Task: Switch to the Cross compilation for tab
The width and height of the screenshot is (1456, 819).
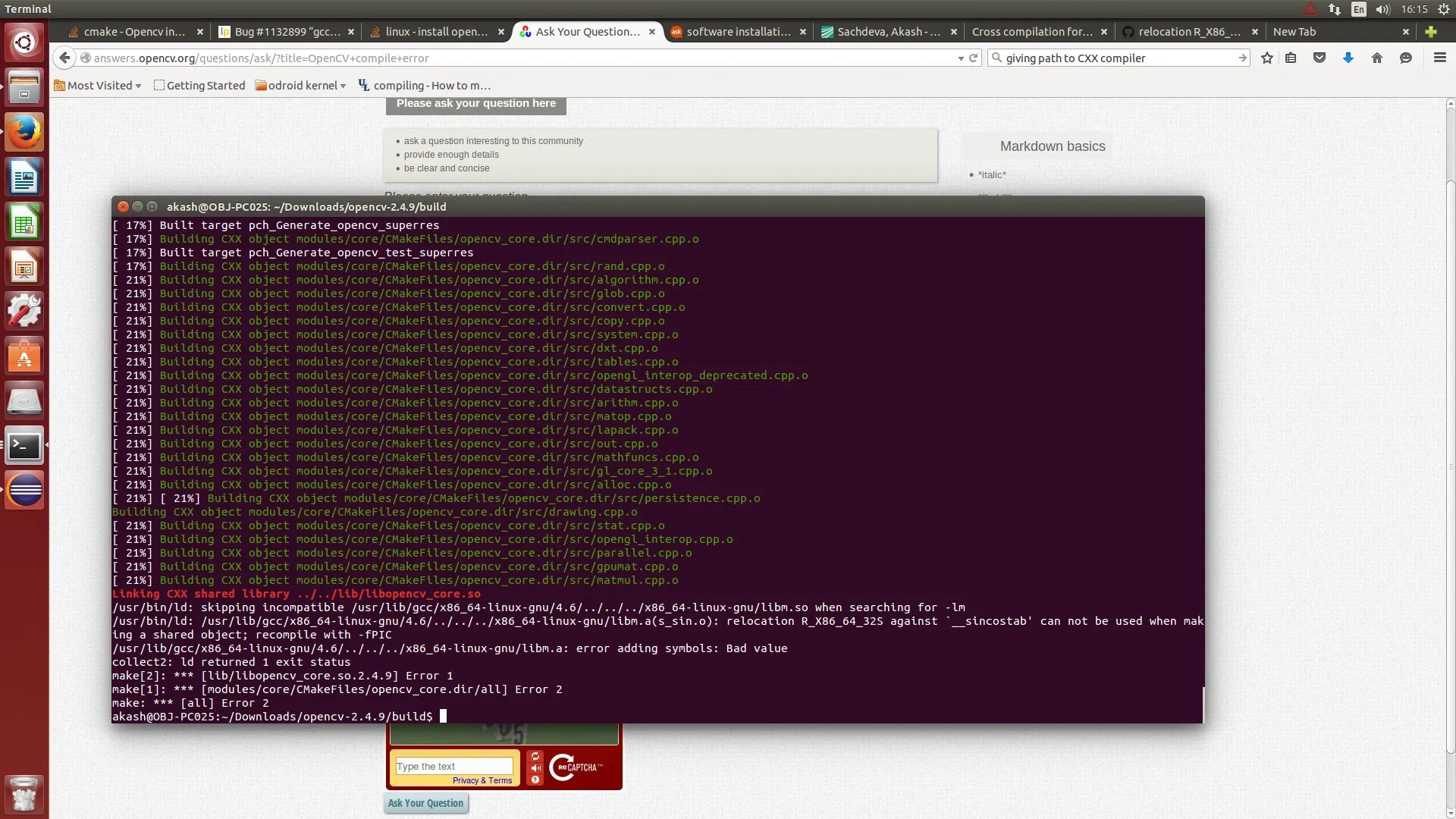Action: click(1031, 32)
